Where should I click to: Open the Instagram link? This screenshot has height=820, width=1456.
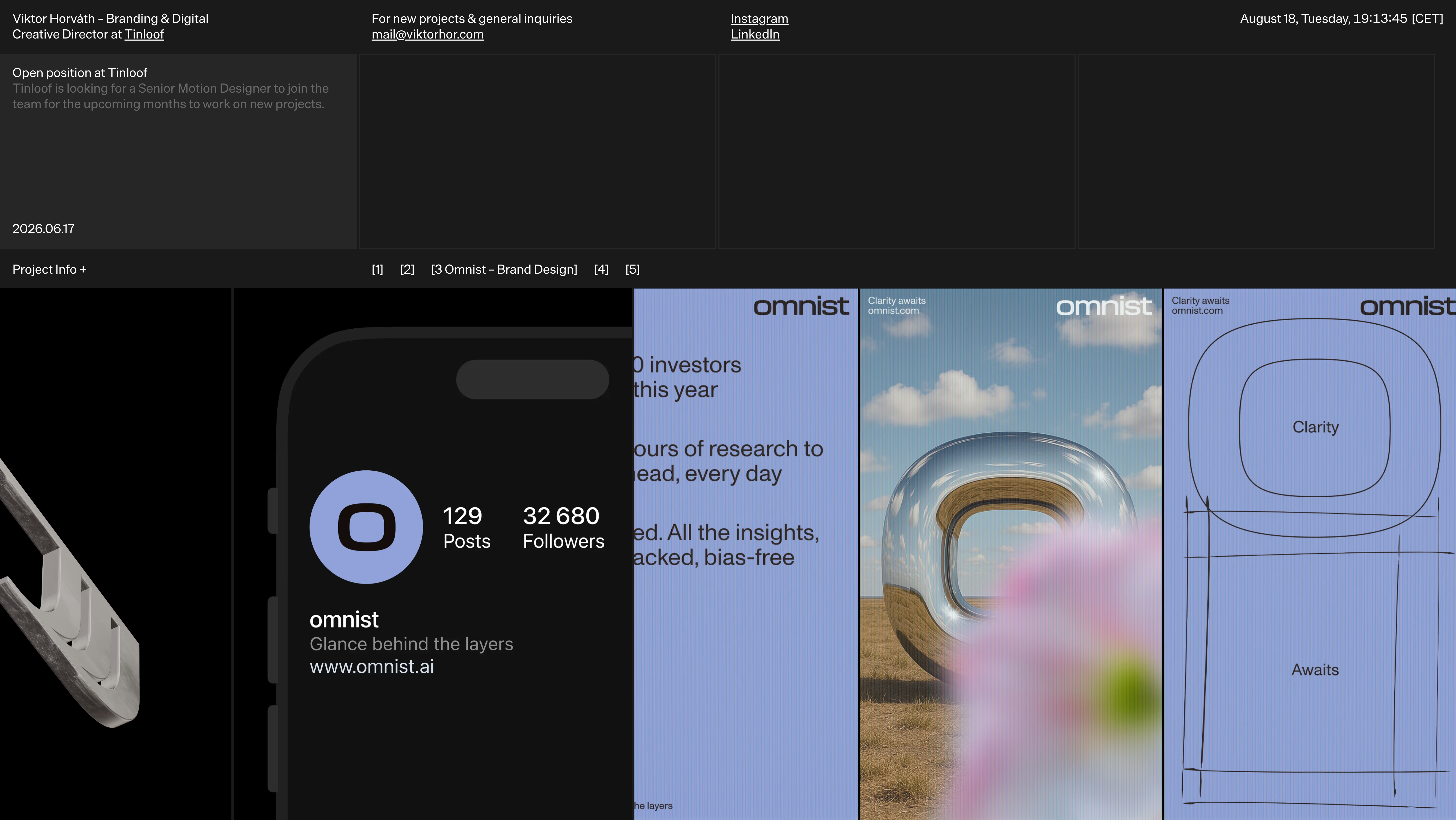(x=759, y=19)
